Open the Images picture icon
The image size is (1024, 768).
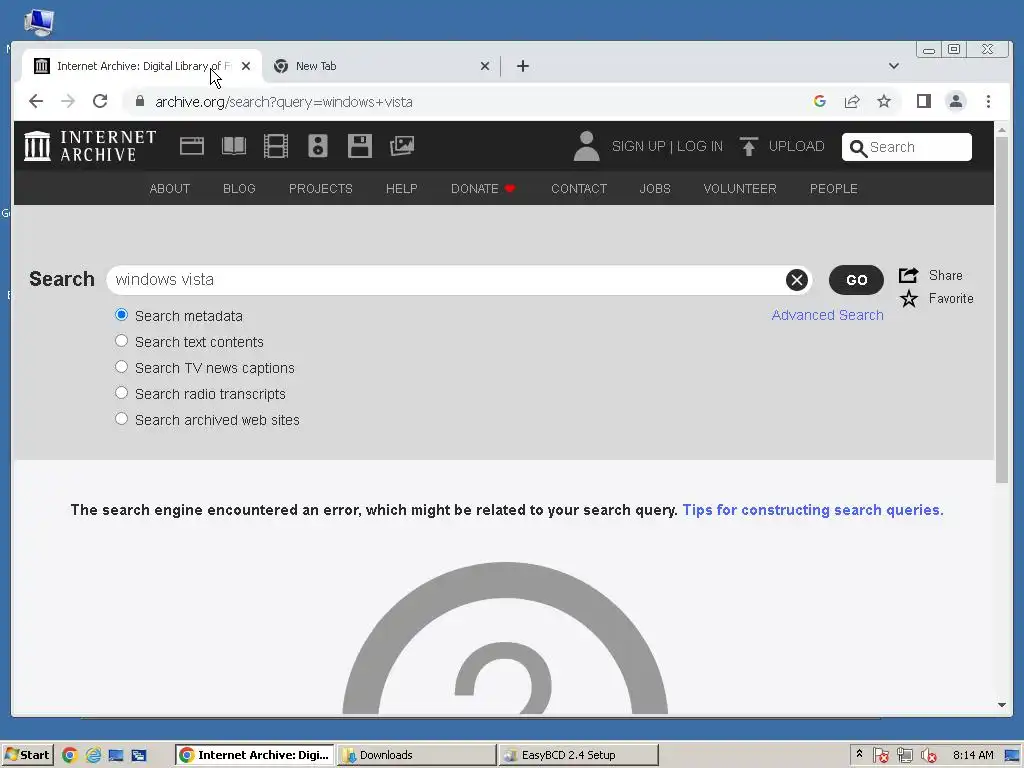(x=402, y=146)
